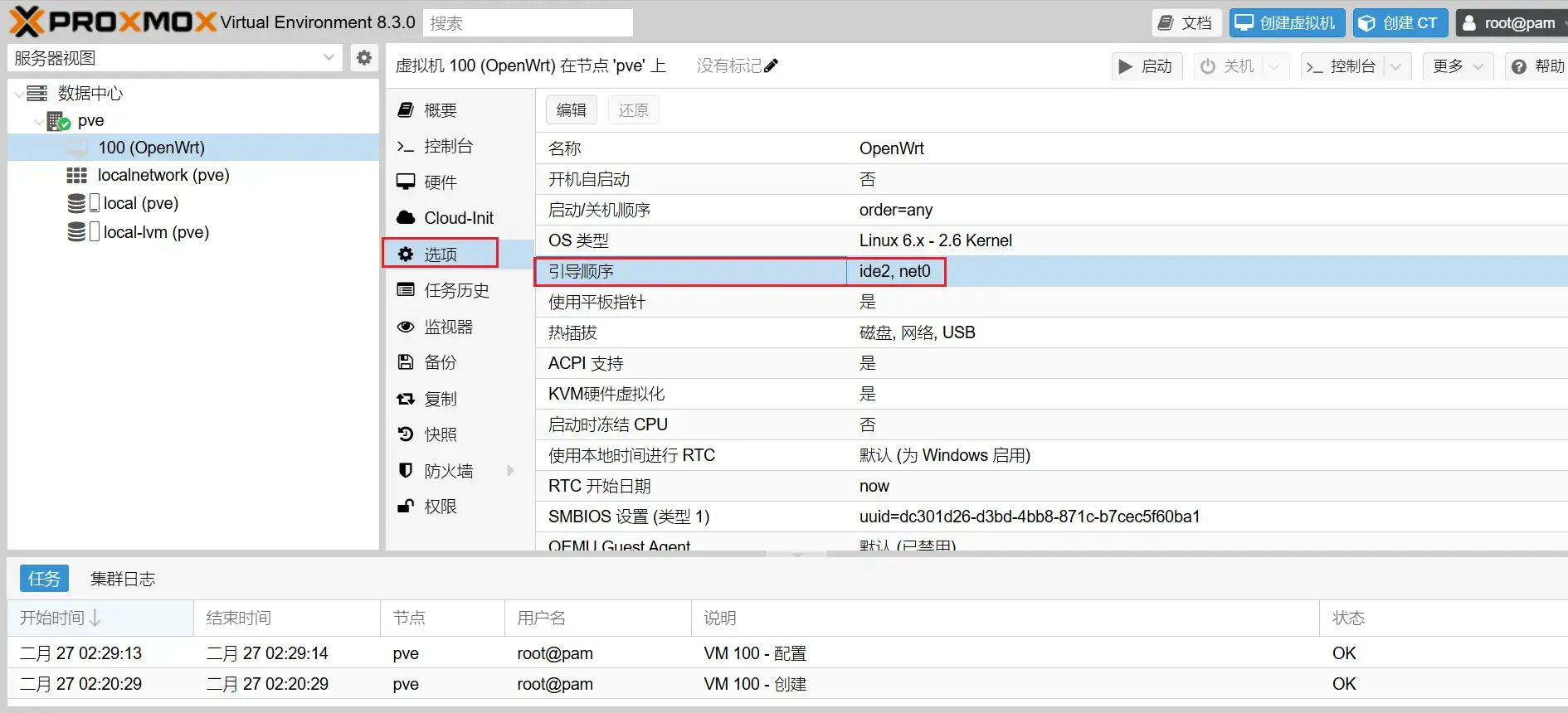Open the 硬件 hardware section
Image resolution: width=1568 pixels, height=713 pixels.
[x=440, y=182]
